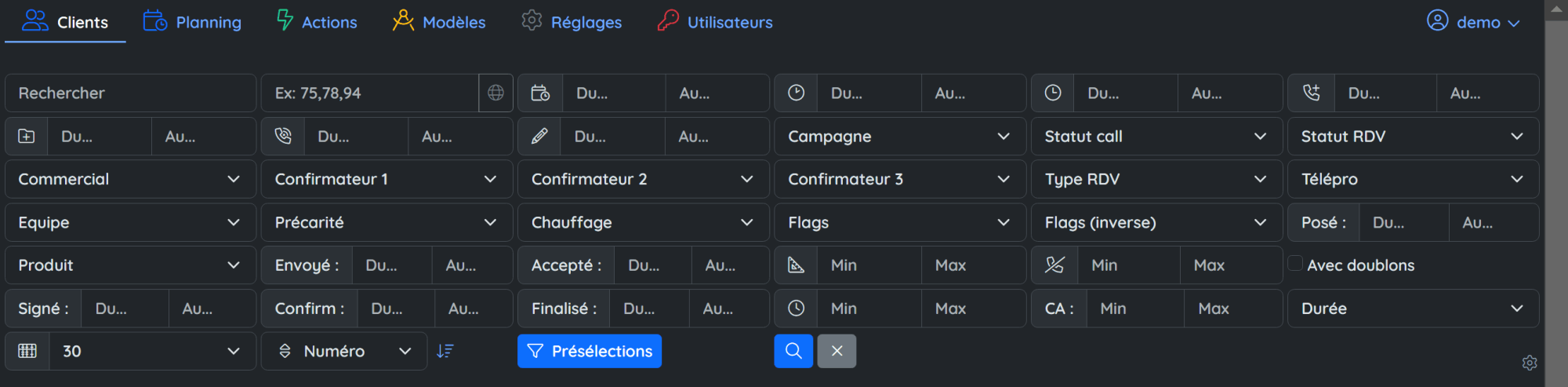Click the globe icon beside the postal code field

495,93
